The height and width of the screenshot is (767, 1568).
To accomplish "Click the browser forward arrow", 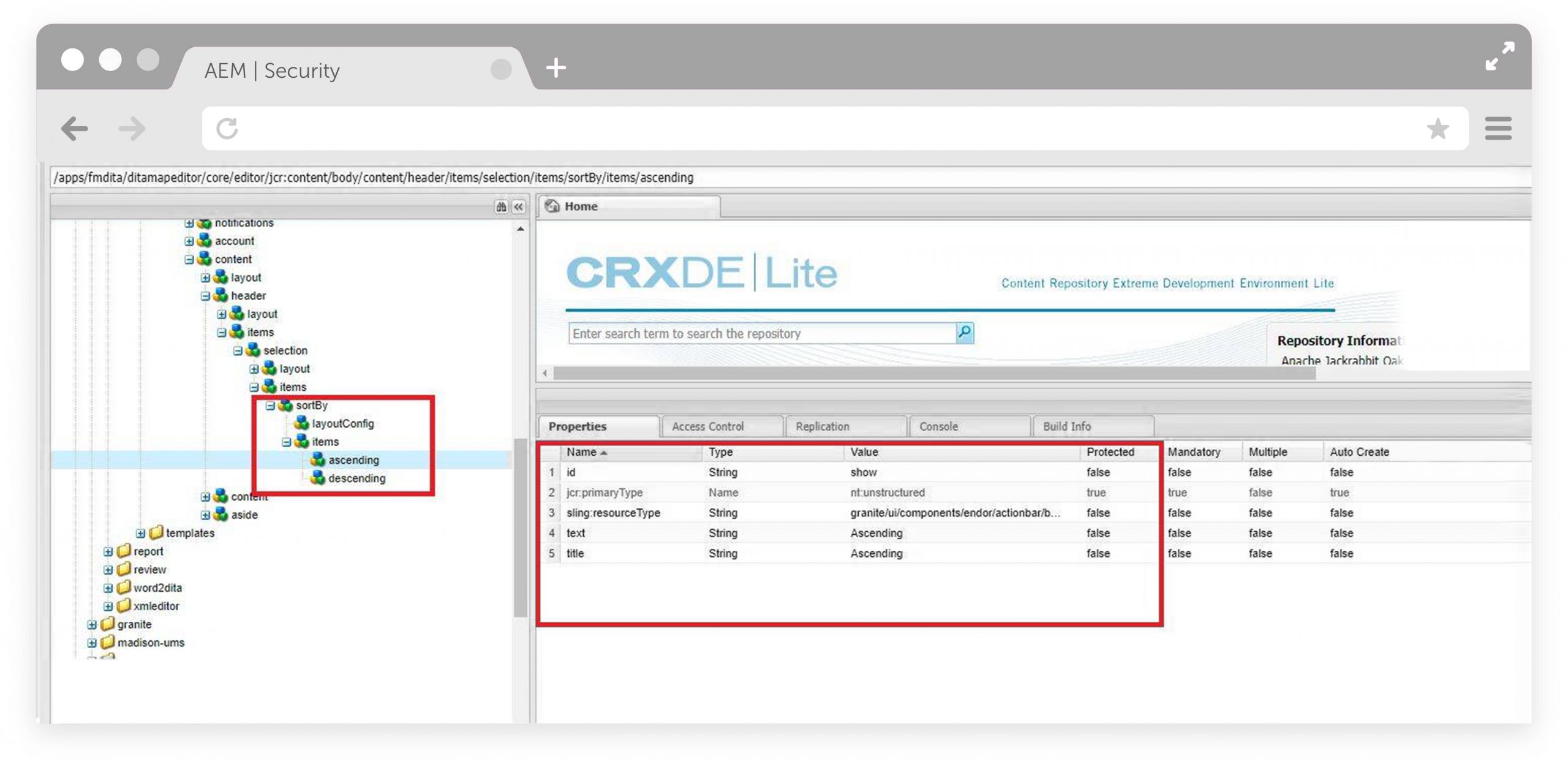I will [132, 129].
